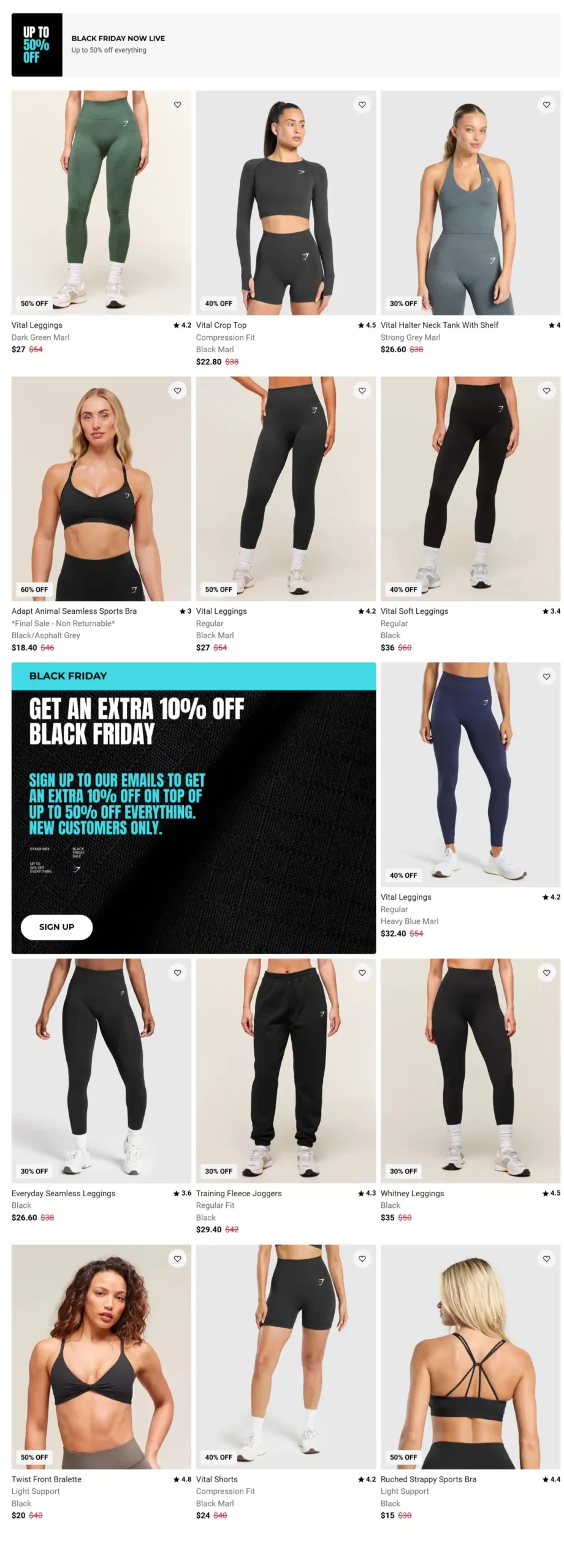Open Vital Crop Top product title
The image size is (564, 1568).
click(x=221, y=325)
